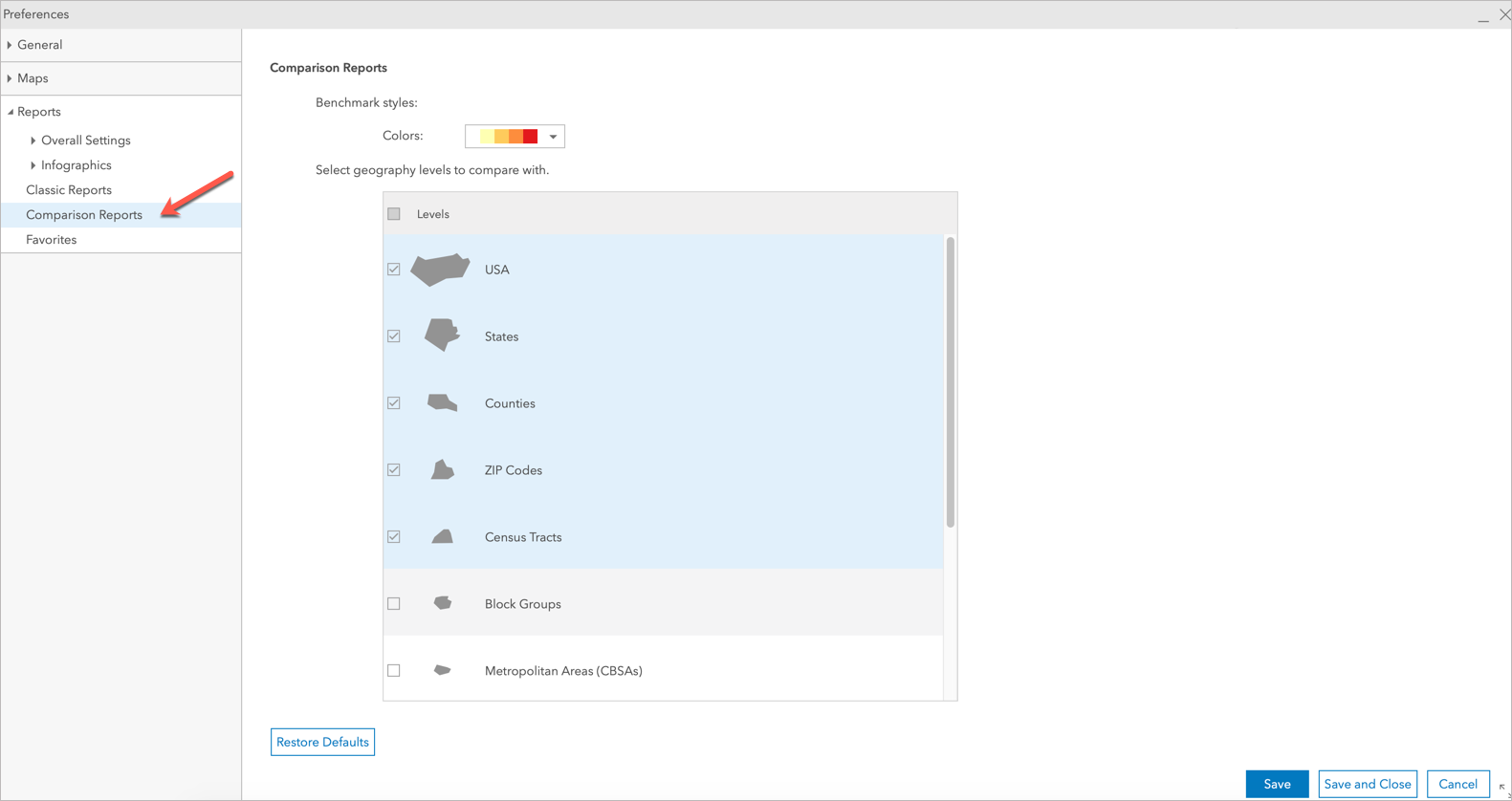The height and width of the screenshot is (801, 1512).
Task: Select the States row label
Action: (501, 336)
